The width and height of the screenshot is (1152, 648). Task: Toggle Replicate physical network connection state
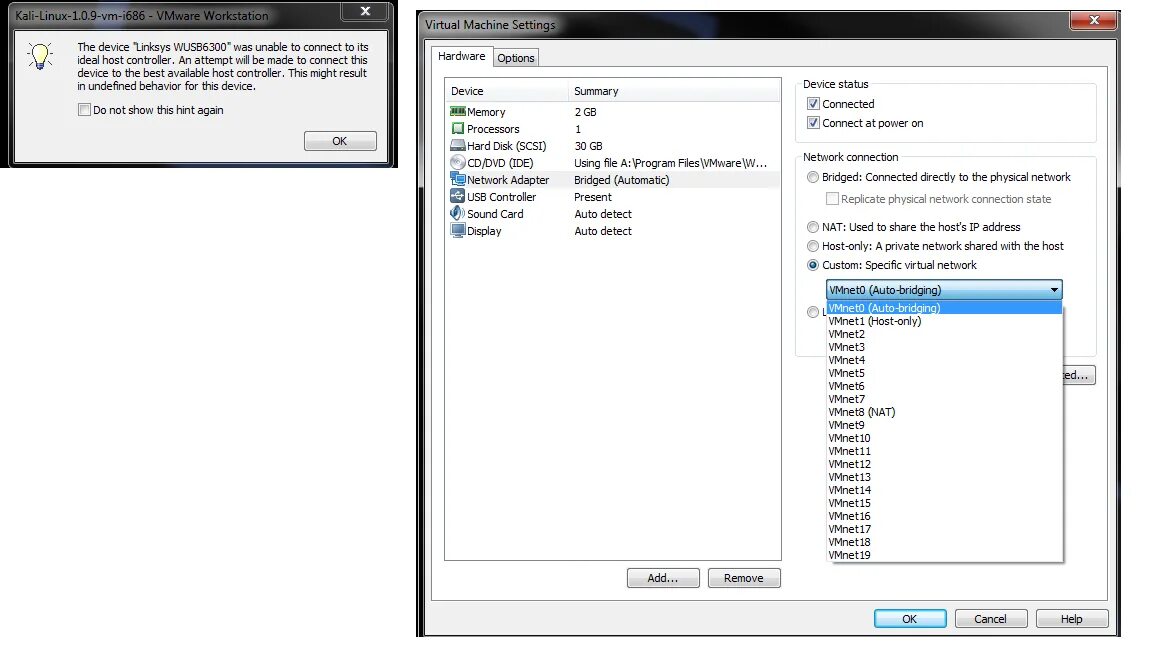(832, 198)
